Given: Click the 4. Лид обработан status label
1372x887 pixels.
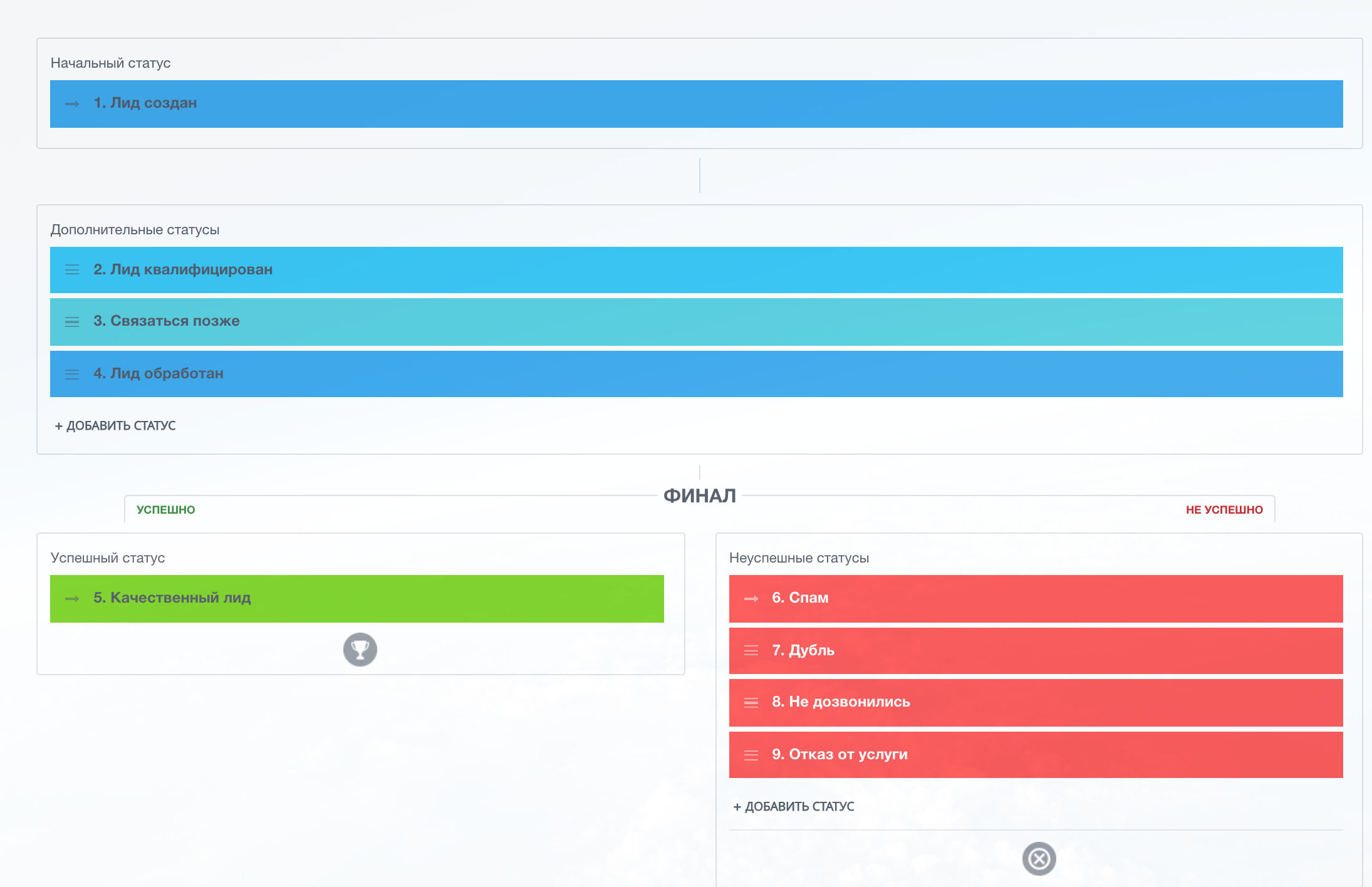Looking at the screenshot, I should 159,374.
